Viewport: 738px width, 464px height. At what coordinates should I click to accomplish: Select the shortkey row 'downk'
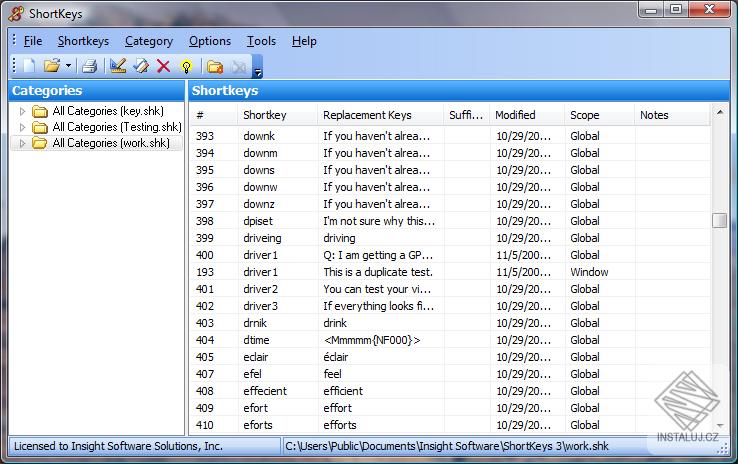click(450, 136)
